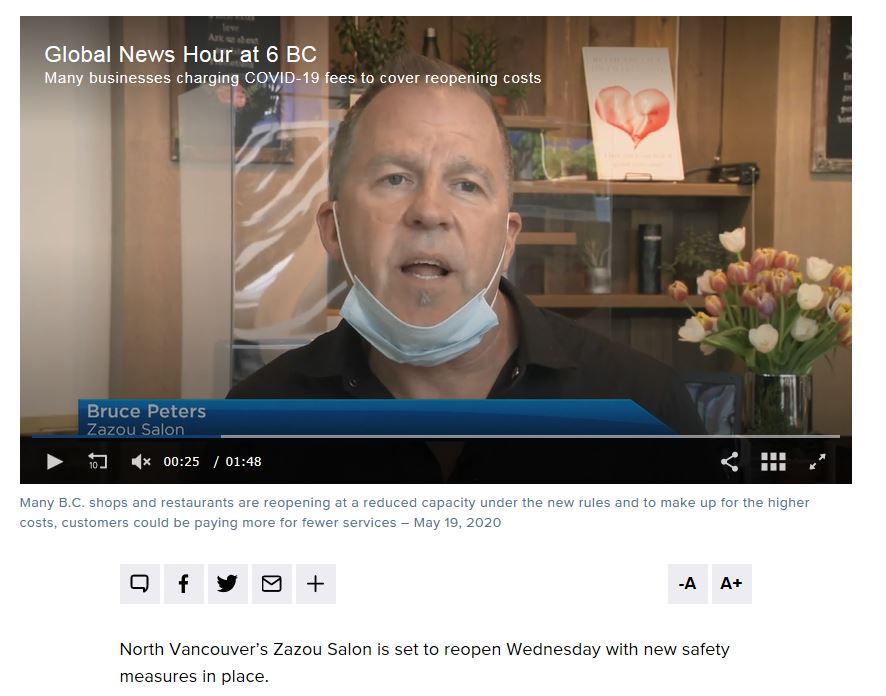Expand more sharing options plus
Viewport: 886px width, 696px height.
coord(316,583)
